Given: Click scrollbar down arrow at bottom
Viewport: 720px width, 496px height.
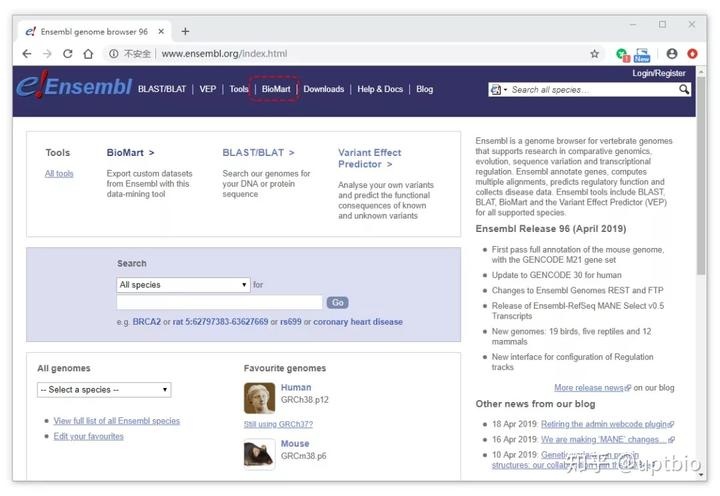Looking at the screenshot, I should point(701,476).
